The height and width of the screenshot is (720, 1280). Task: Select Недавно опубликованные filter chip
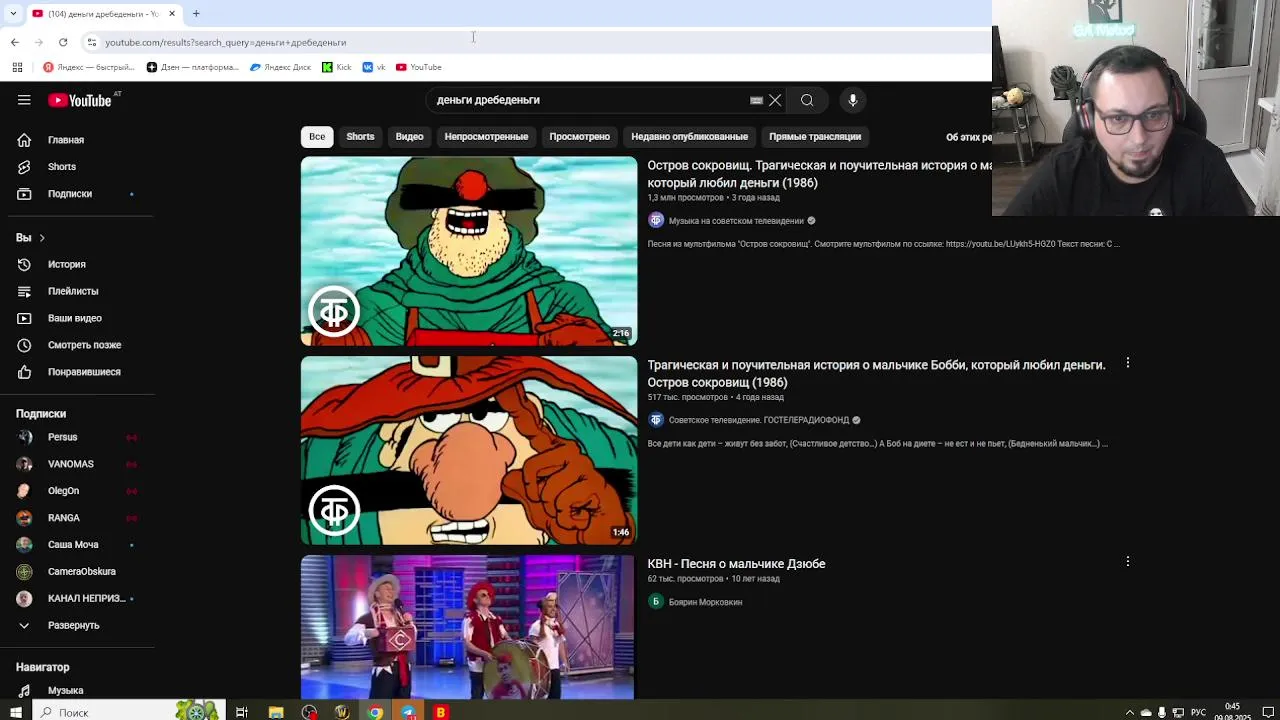point(689,136)
